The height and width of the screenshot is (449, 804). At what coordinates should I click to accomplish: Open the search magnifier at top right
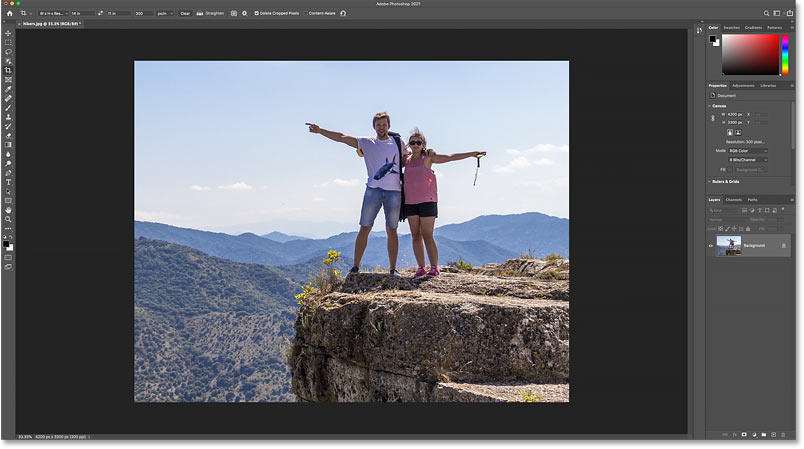tap(766, 13)
